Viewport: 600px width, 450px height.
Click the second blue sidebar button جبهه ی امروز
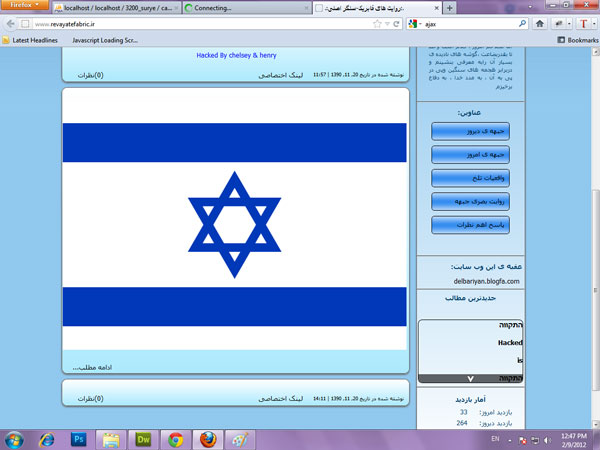[470, 155]
